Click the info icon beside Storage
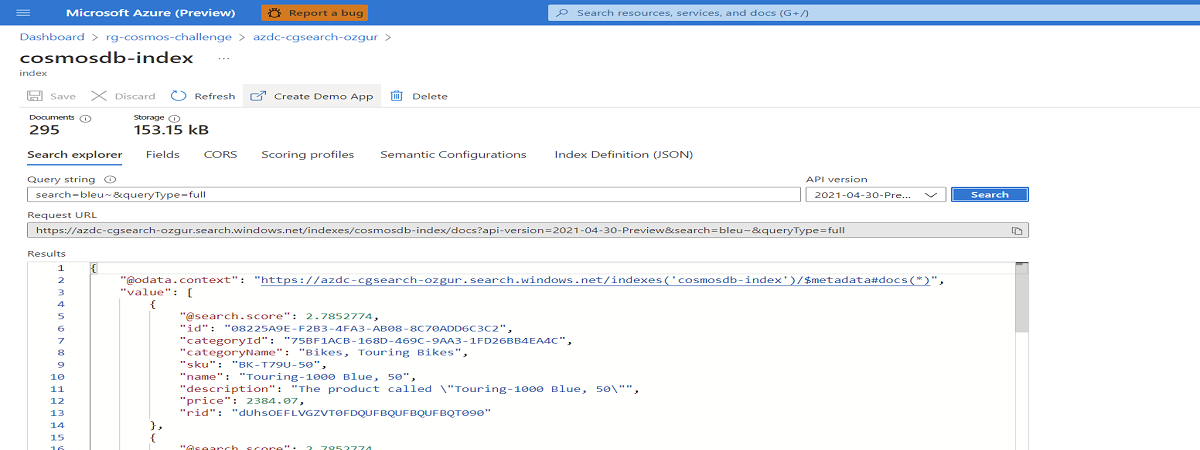Image resolution: width=1200 pixels, height=450 pixels. coord(176,118)
